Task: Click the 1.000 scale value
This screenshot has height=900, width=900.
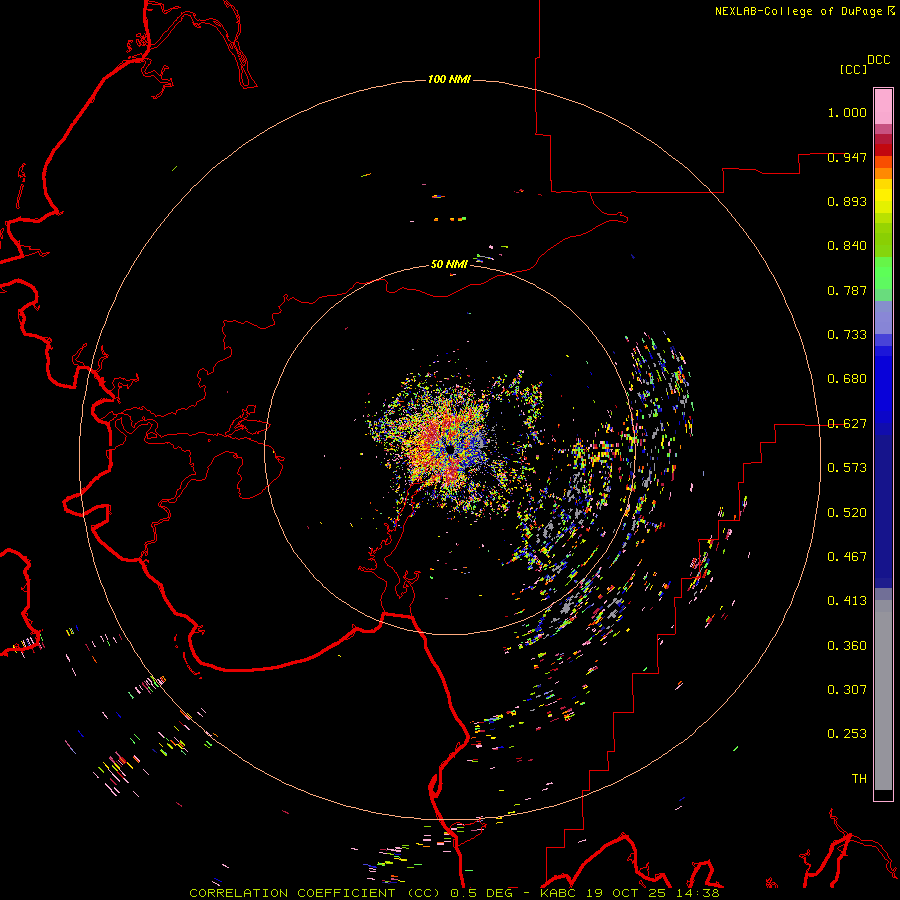Action: pos(847,112)
